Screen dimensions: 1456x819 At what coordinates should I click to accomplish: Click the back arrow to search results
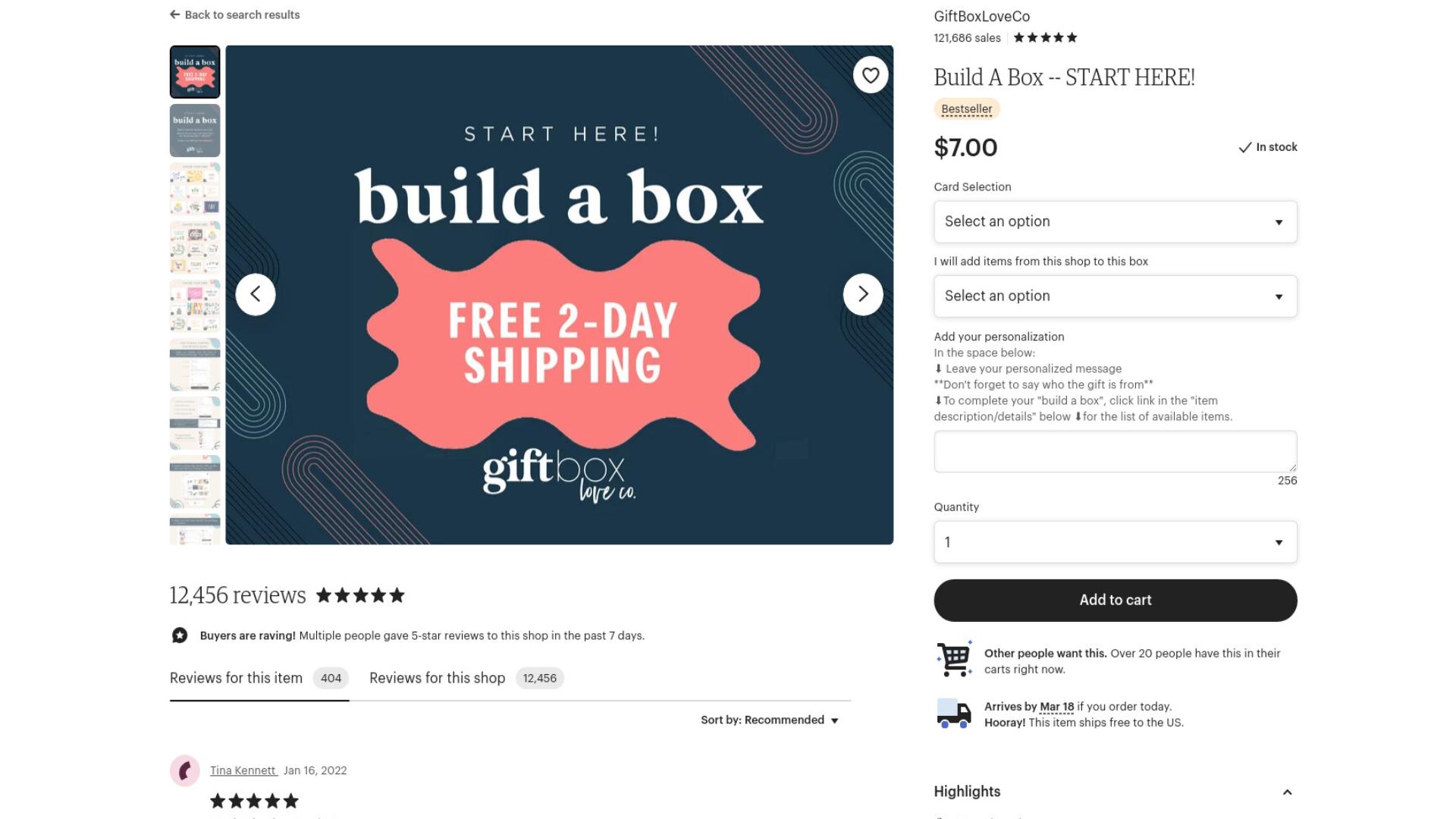pyautogui.click(x=174, y=14)
